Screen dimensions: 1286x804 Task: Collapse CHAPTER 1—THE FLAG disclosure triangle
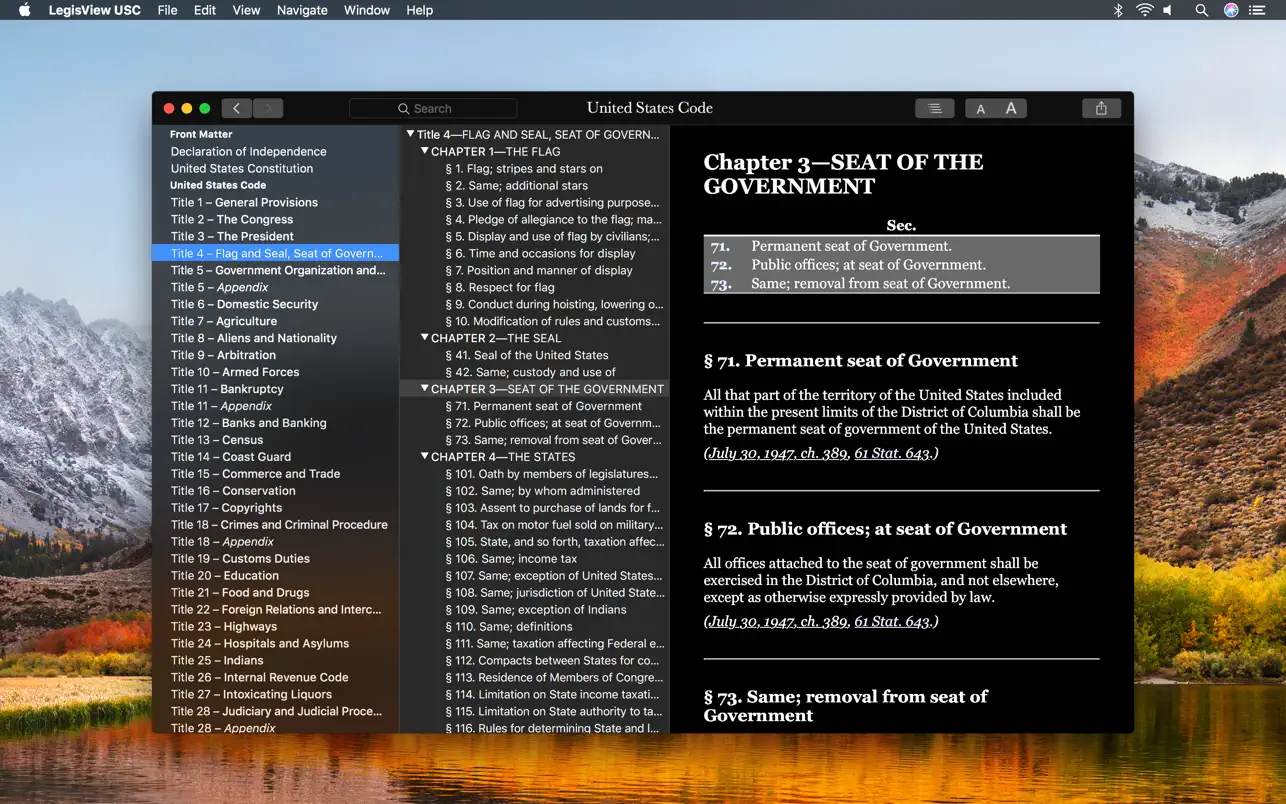422,151
